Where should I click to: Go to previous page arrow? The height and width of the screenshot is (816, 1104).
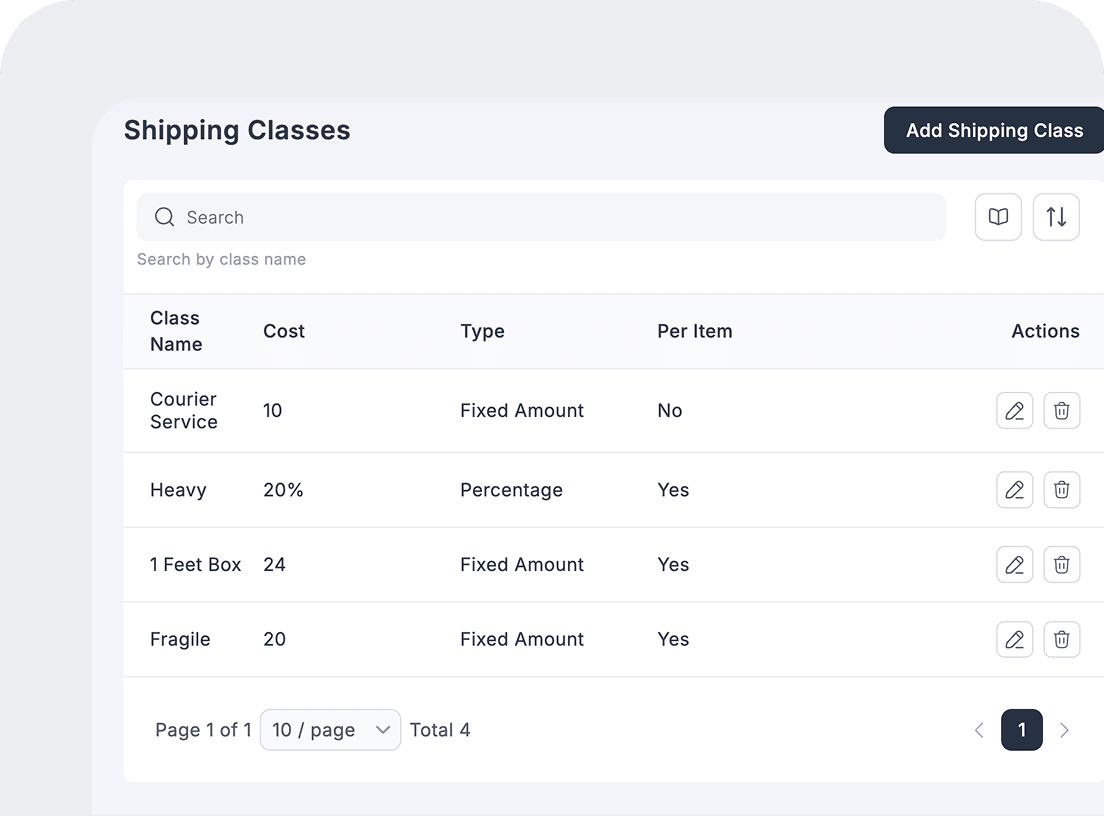click(x=979, y=730)
